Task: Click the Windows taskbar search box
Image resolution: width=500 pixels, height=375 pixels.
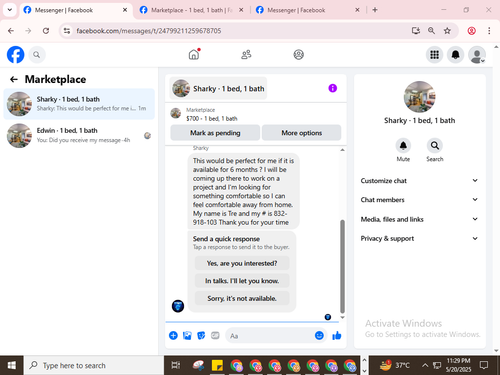Action: [93, 365]
